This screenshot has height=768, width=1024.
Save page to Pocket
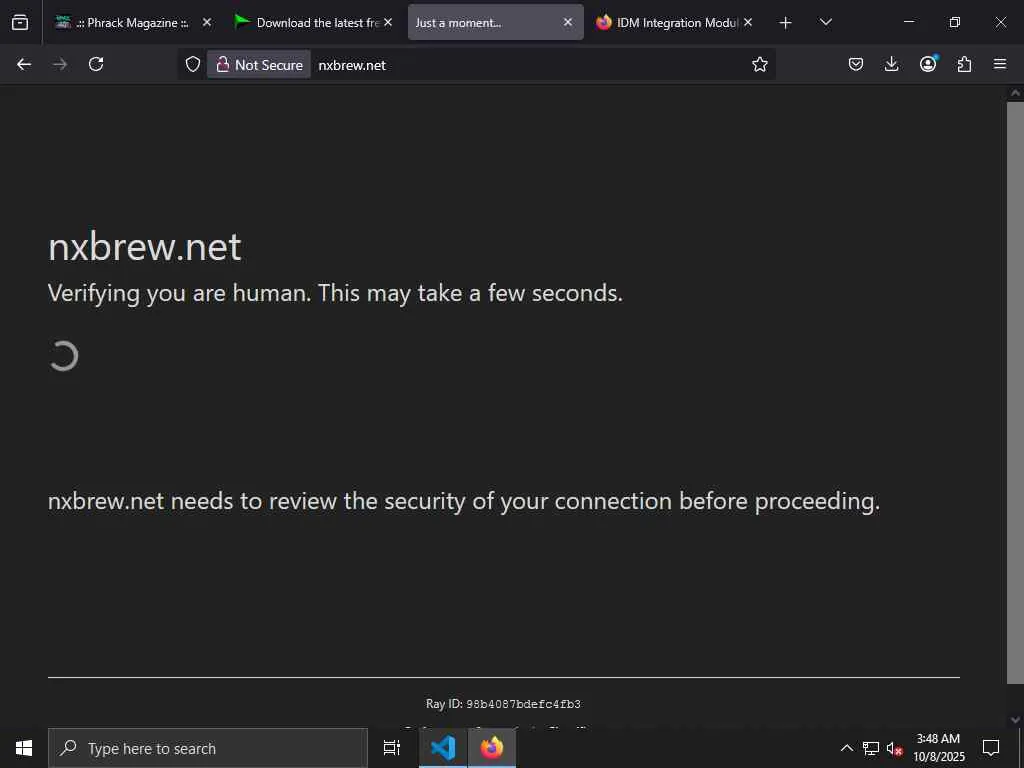[856, 64]
